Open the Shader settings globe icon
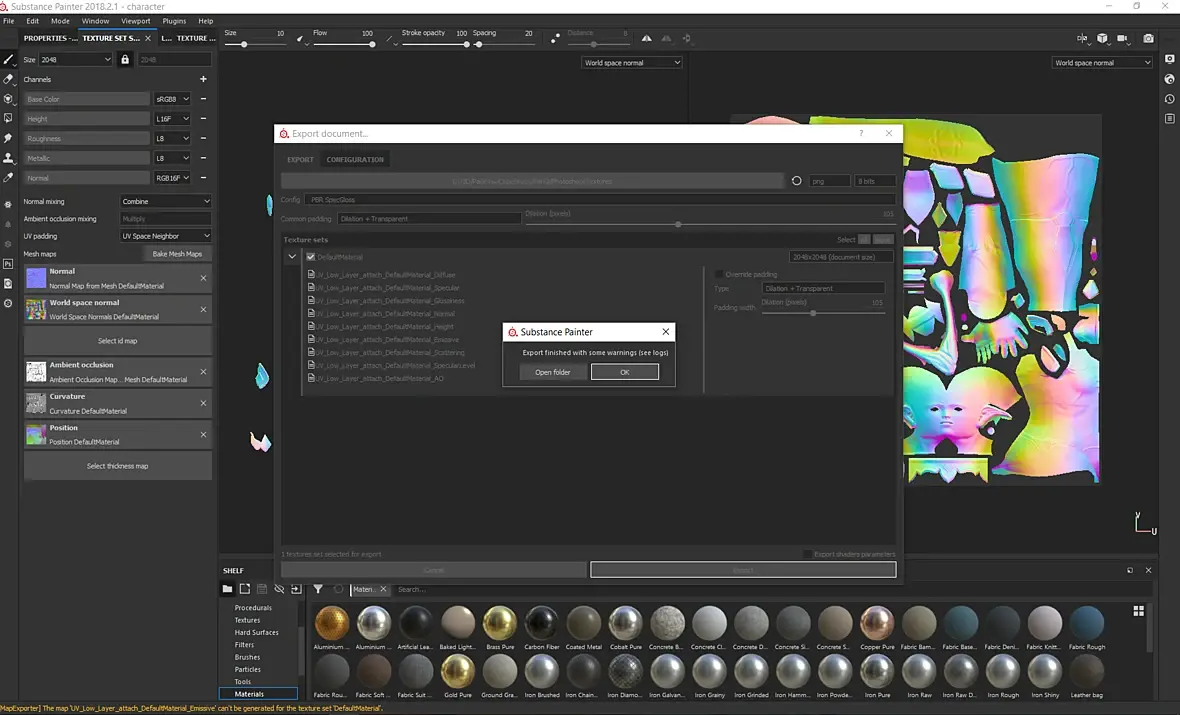 pos(1169,79)
